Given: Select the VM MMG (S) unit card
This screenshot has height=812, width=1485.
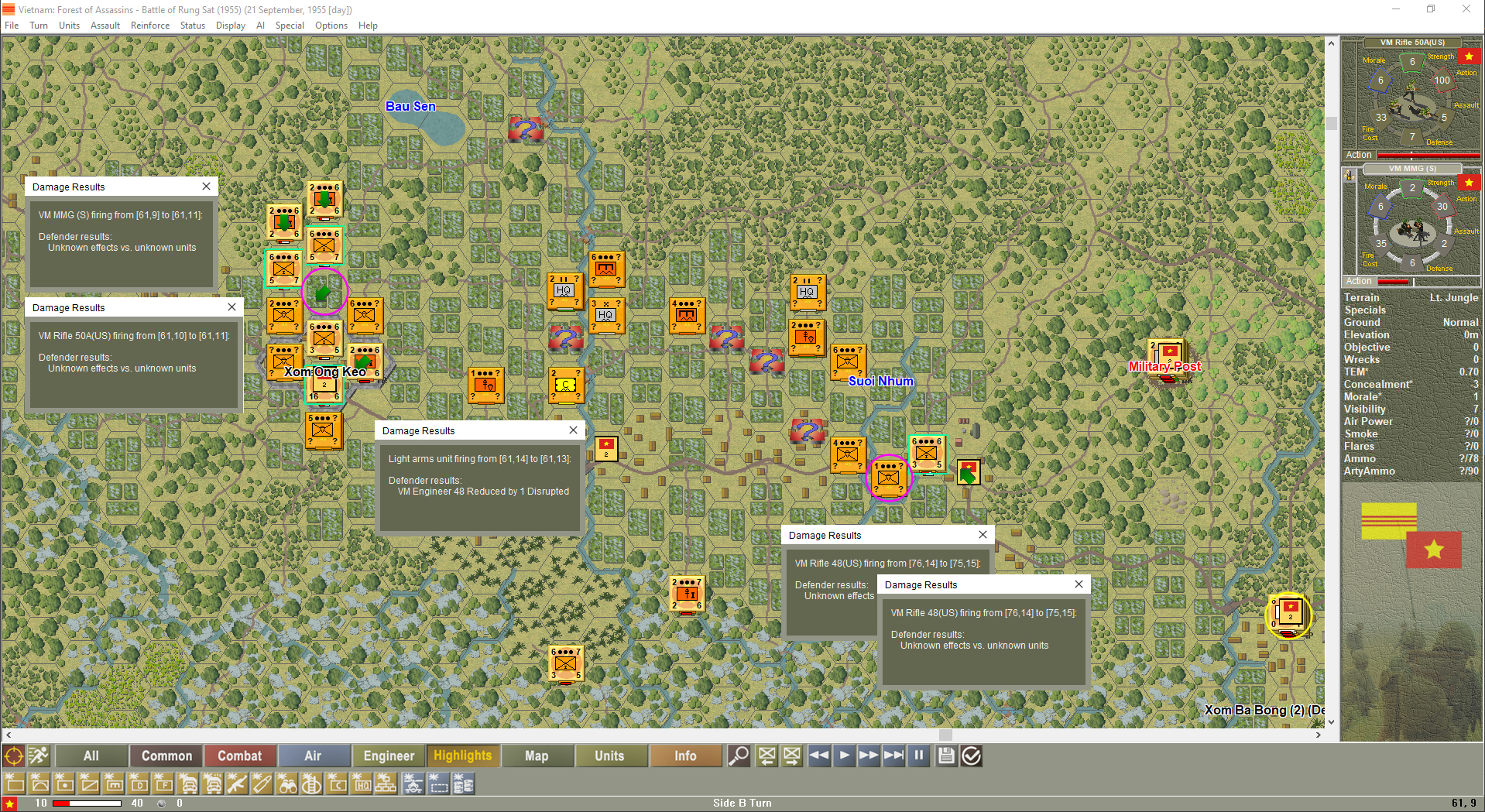Looking at the screenshot, I should (x=1412, y=225).
